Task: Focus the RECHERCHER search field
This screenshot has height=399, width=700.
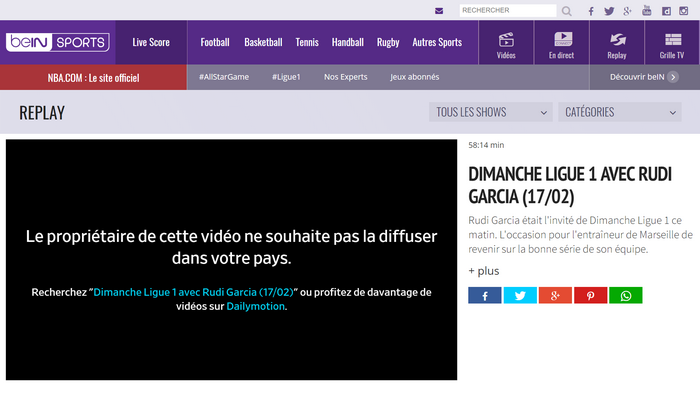Action: 508,10
